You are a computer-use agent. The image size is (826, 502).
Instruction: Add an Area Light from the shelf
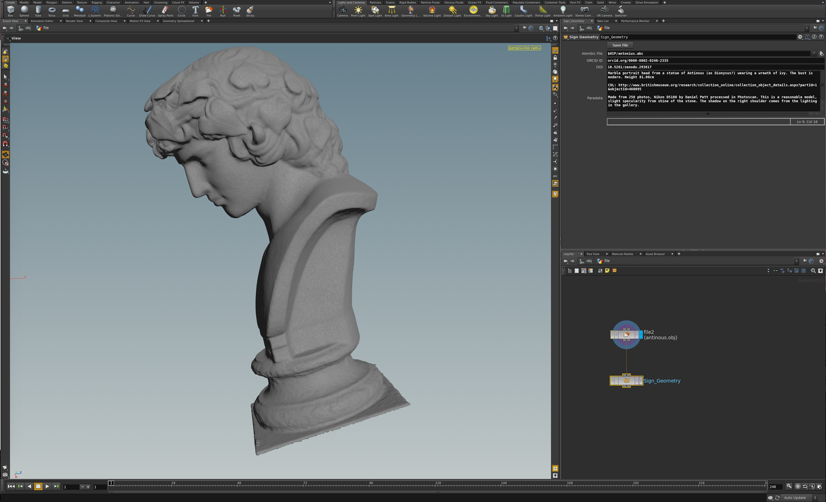click(391, 11)
